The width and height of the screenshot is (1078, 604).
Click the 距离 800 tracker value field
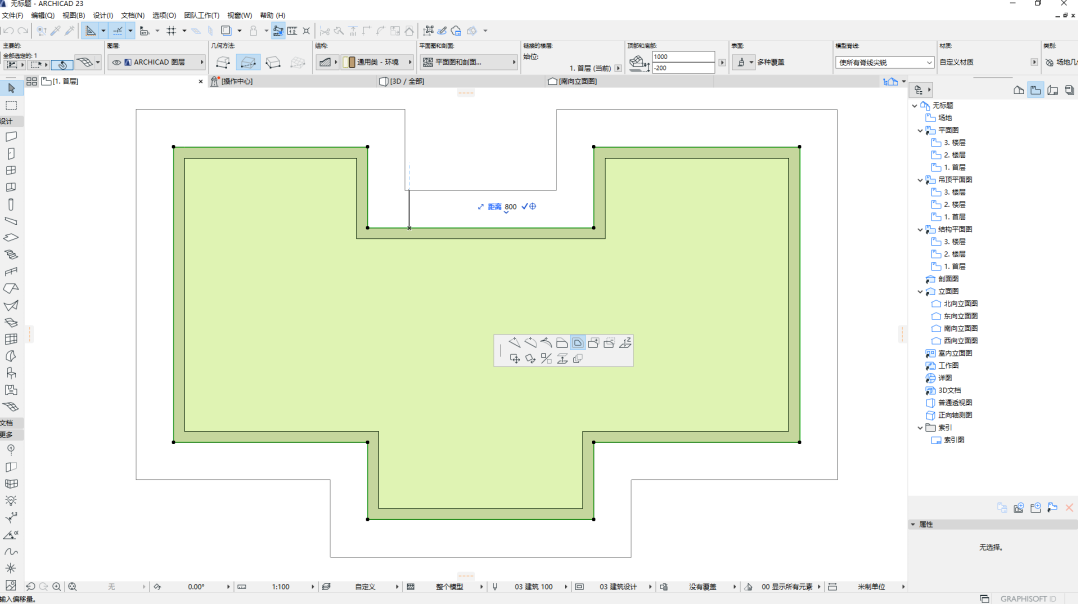(510, 207)
